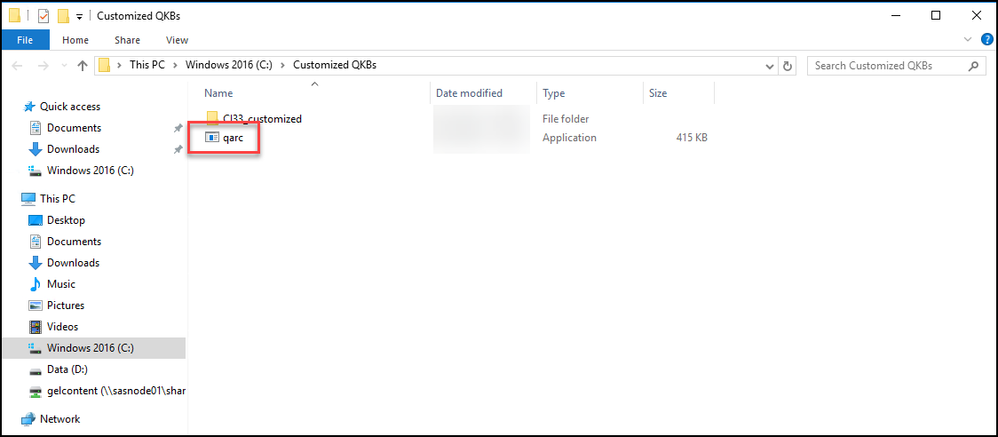The width and height of the screenshot is (998, 437).
Task: Open the CI33_customized folder
Action: coord(262,118)
